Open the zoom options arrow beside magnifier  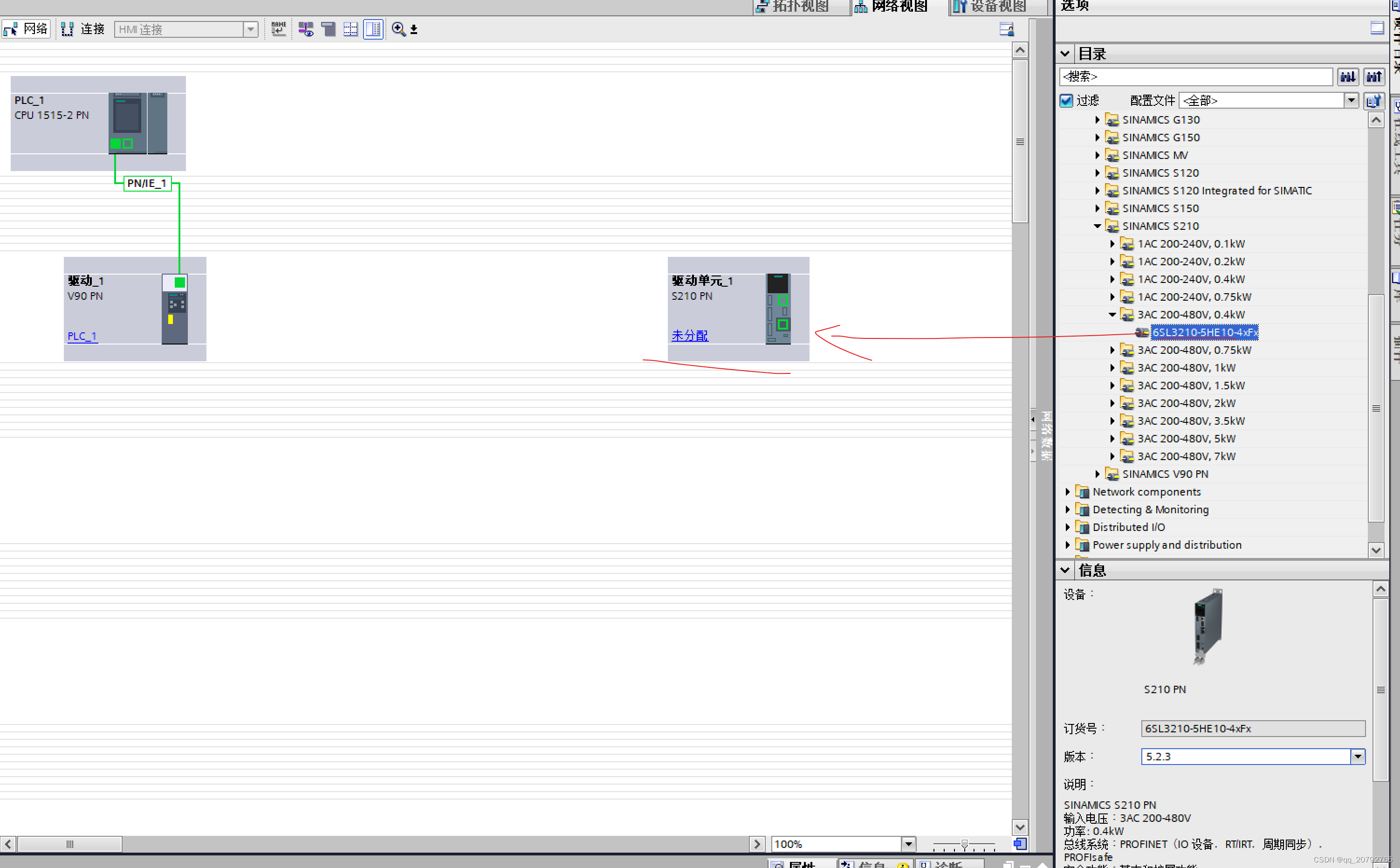pos(414,29)
